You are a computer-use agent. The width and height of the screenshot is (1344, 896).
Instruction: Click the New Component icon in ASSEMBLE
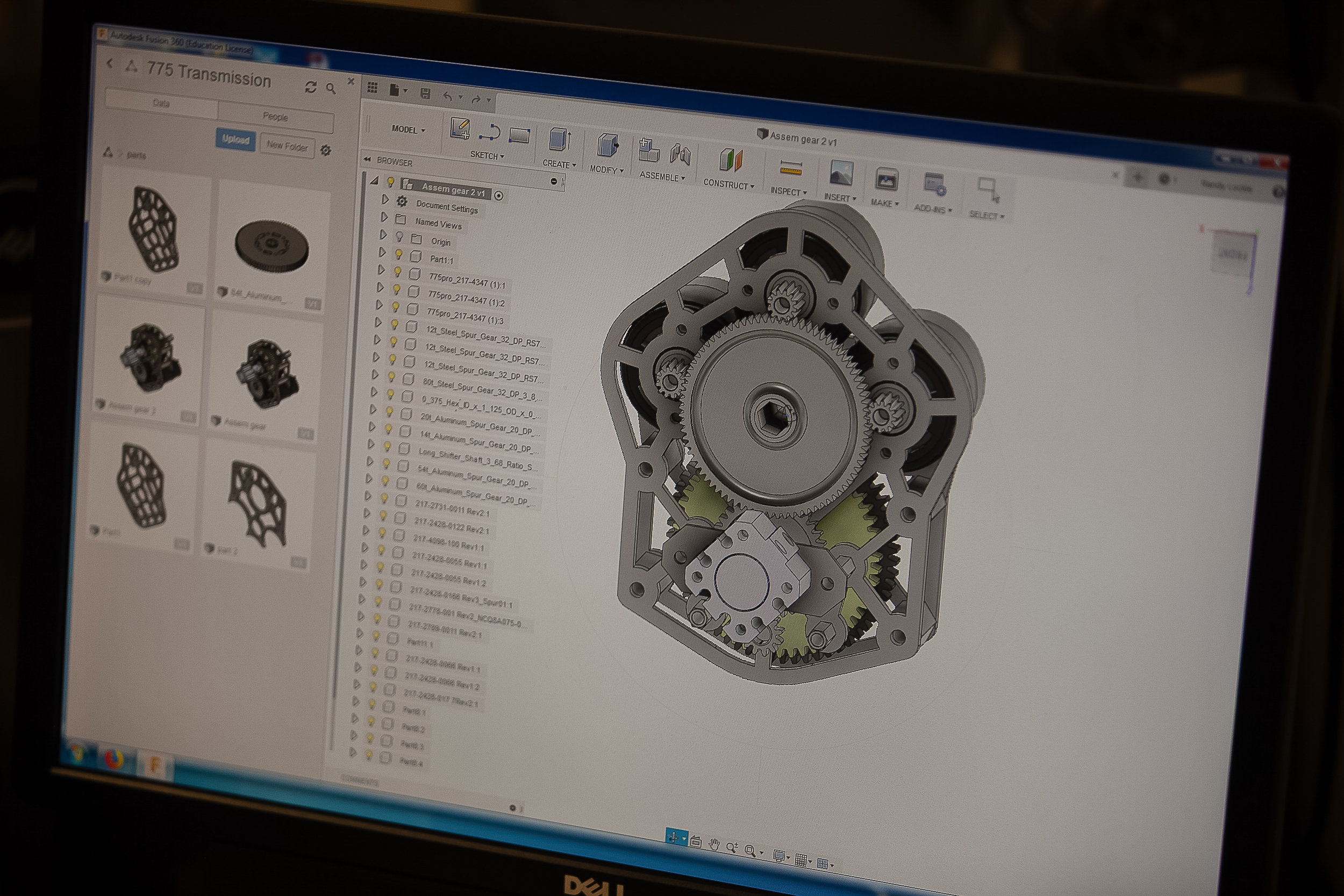tap(648, 150)
